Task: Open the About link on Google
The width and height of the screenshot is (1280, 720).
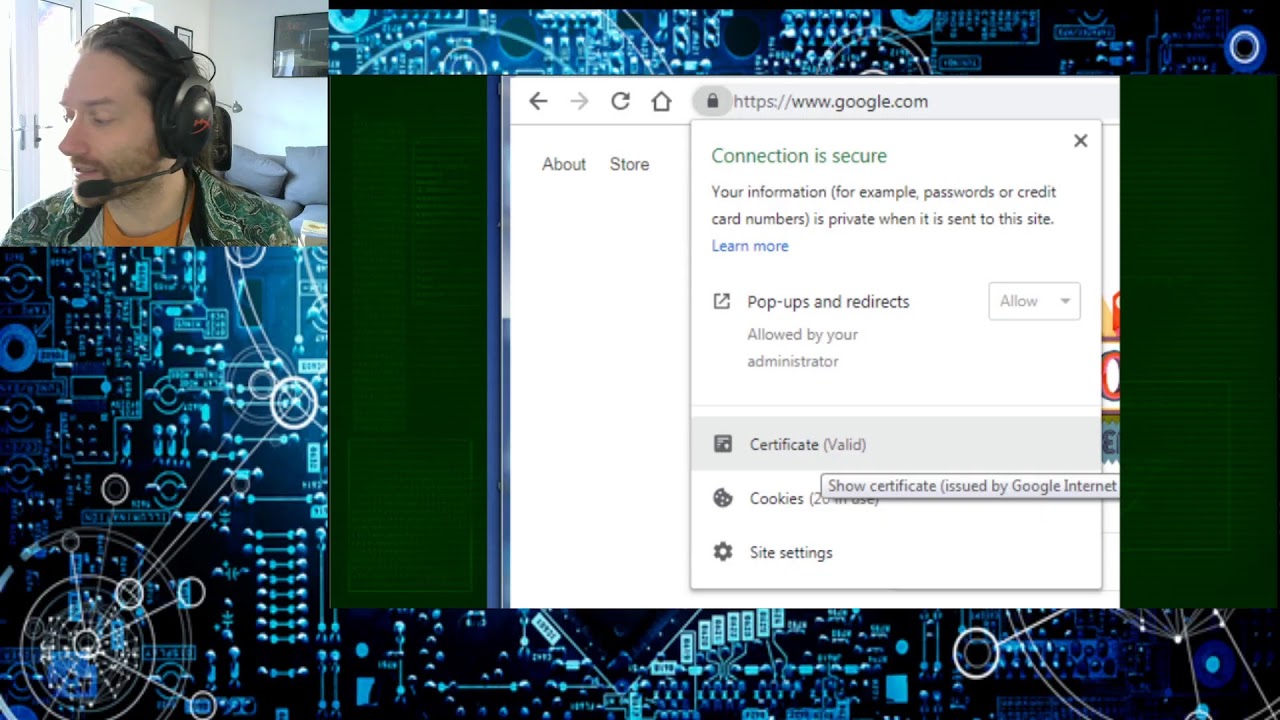Action: [x=564, y=164]
